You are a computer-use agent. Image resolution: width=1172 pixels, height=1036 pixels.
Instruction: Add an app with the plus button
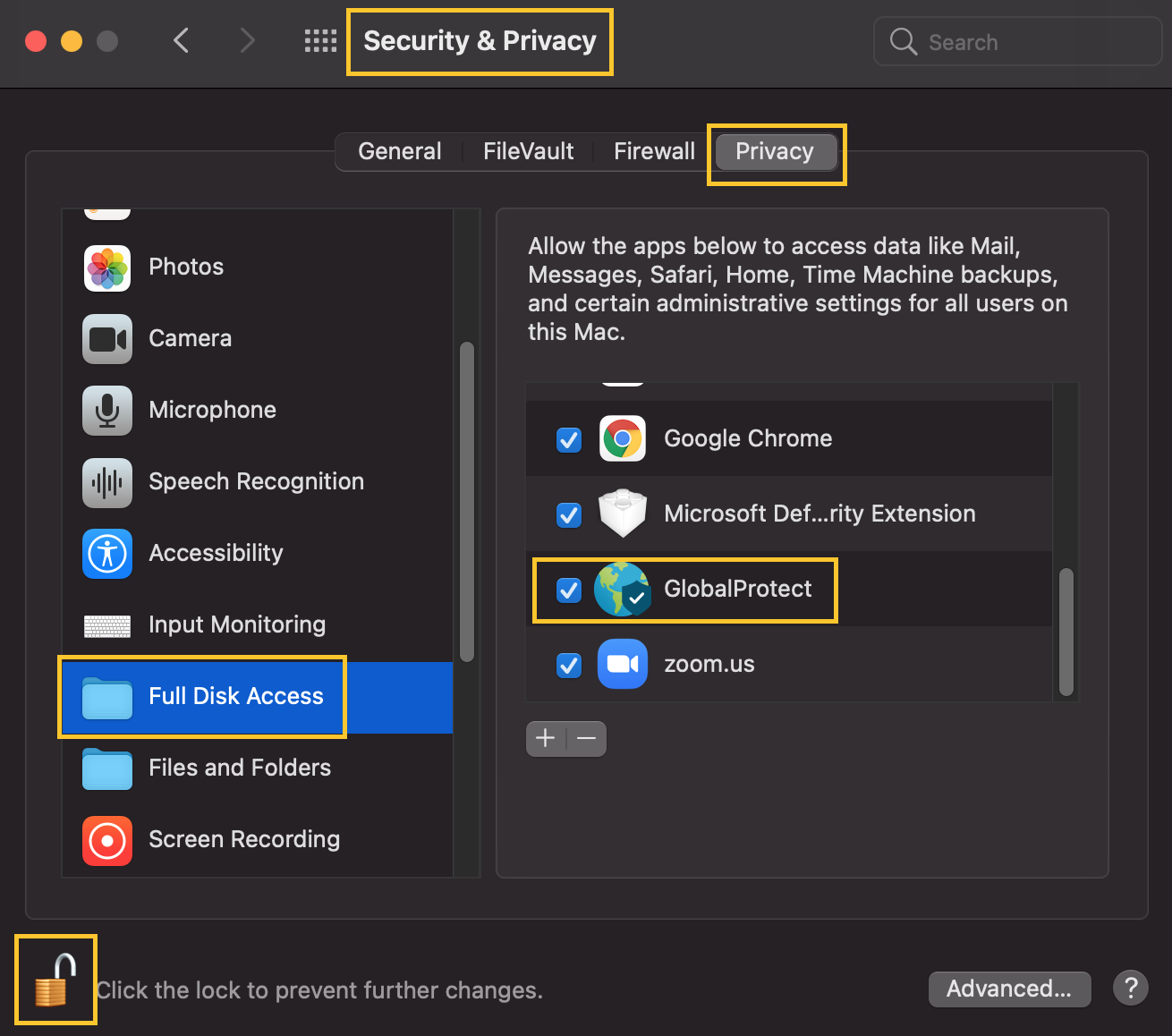[x=546, y=739]
